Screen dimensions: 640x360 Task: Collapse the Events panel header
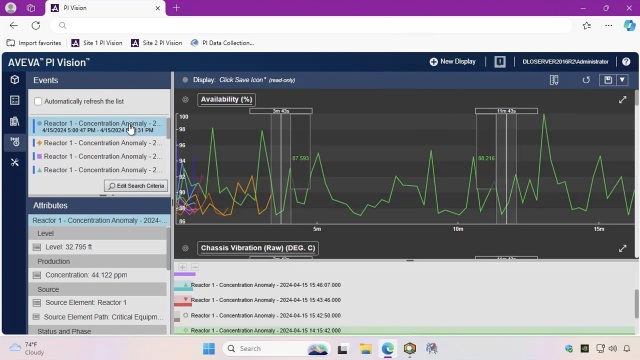pos(99,80)
